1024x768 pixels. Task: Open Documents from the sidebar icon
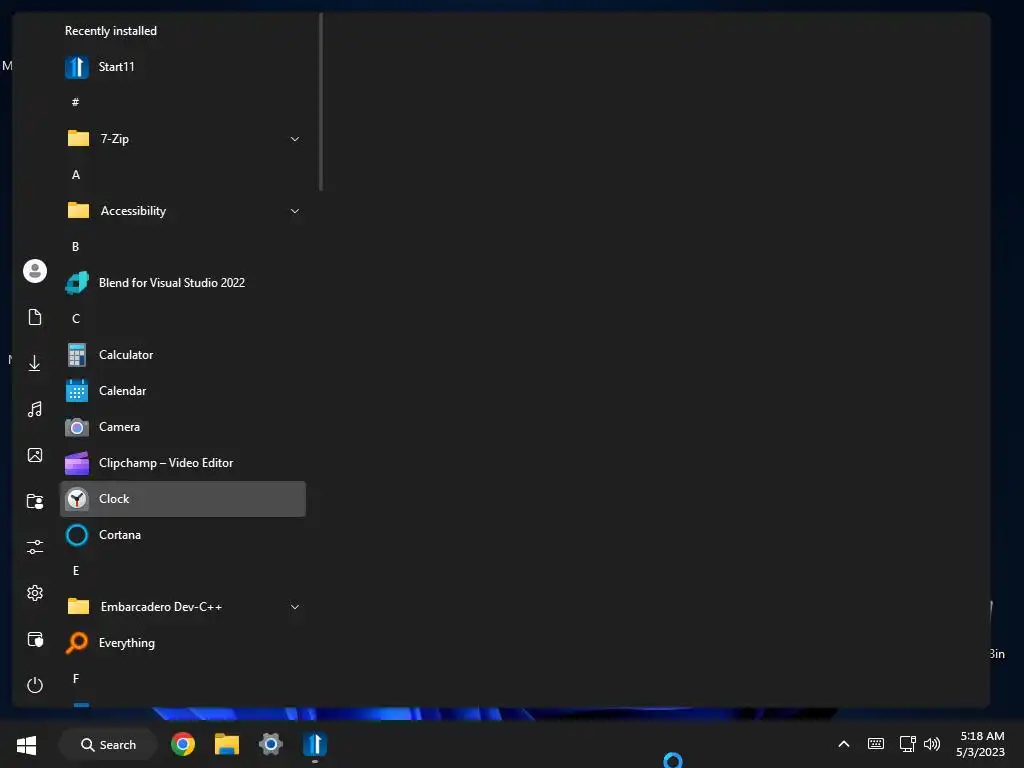click(35, 317)
